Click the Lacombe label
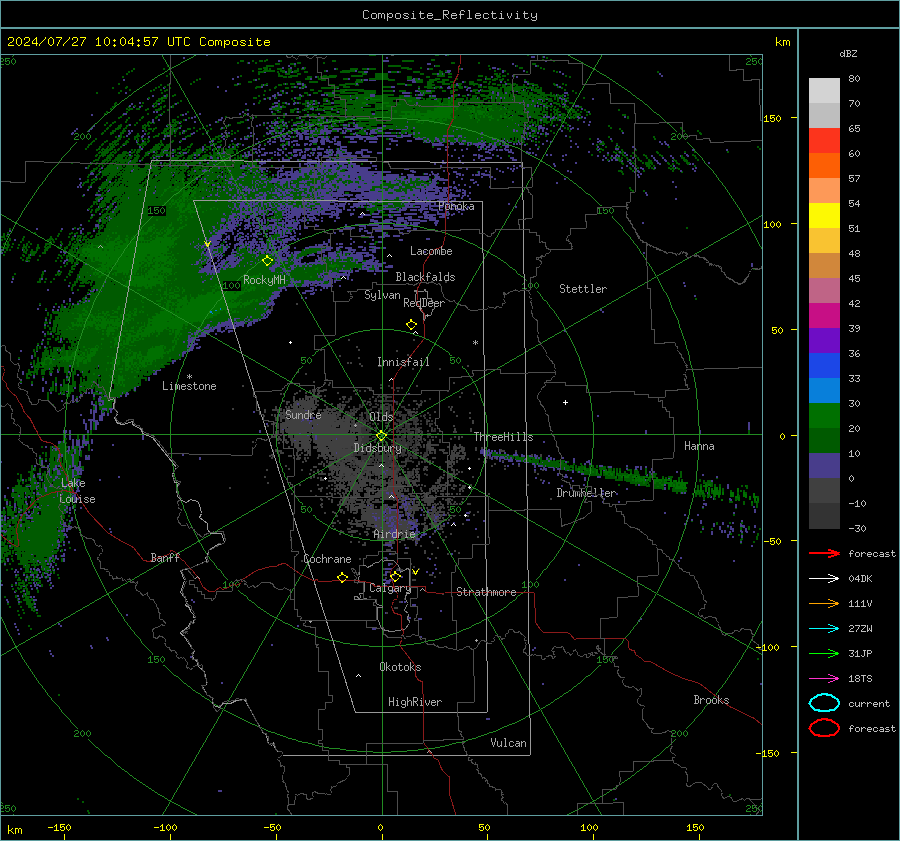The height and width of the screenshot is (841, 900). point(431,251)
